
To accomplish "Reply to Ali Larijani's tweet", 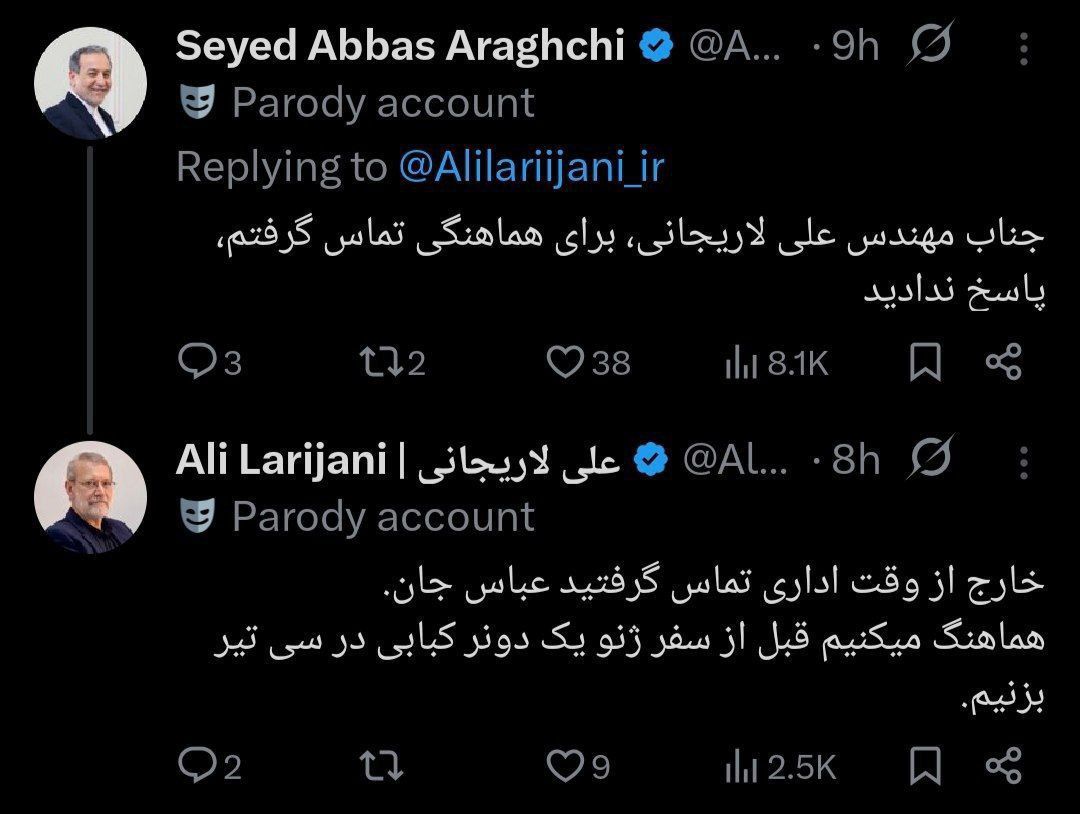I will pos(193,766).
